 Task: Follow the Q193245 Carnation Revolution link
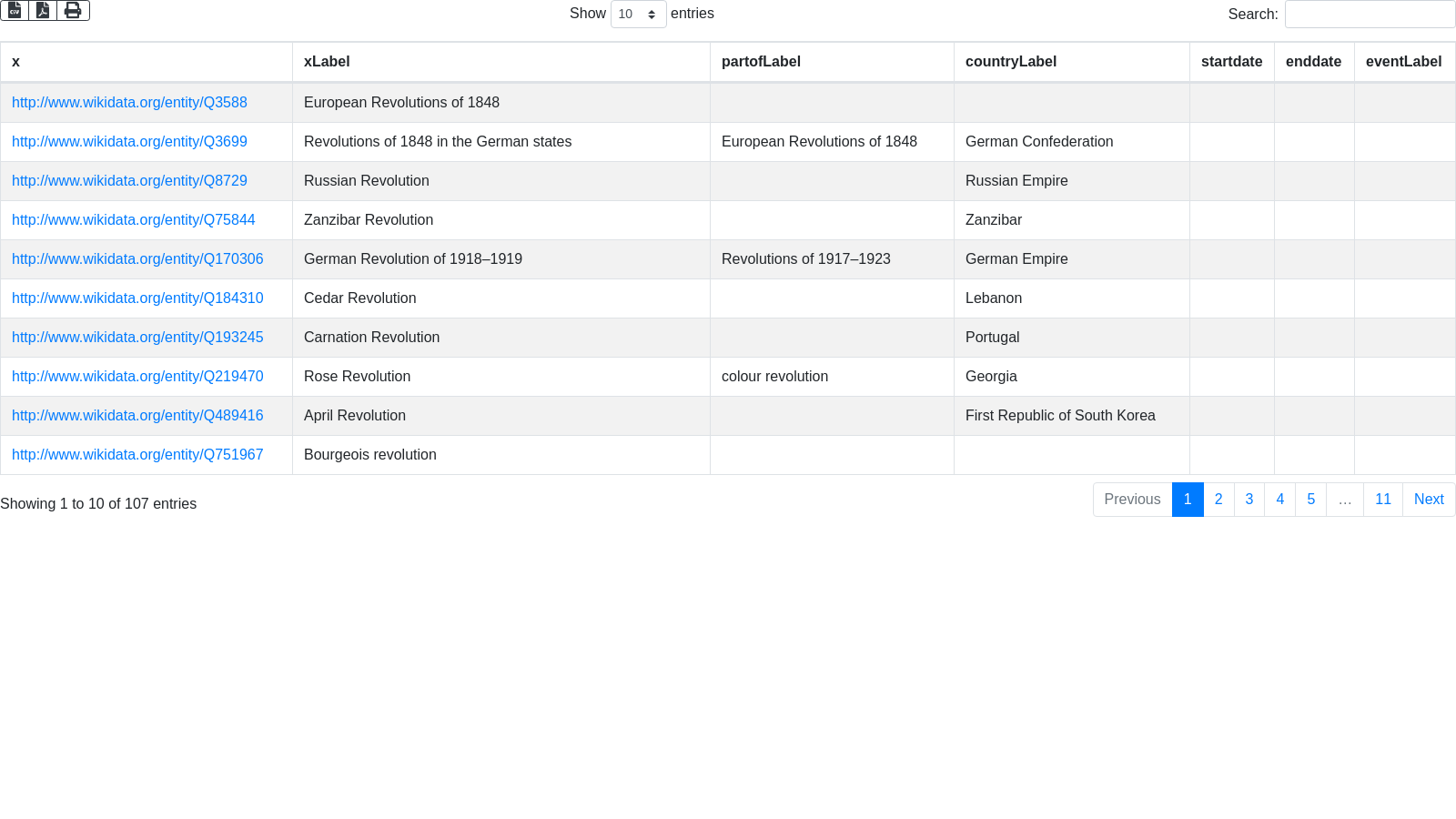click(x=137, y=338)
